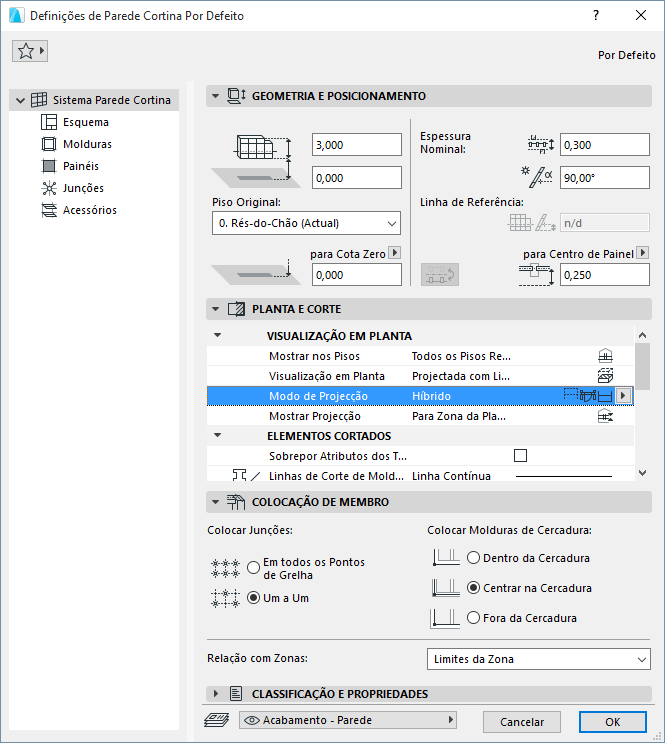This screenshot has height=743, width=665.
Task: Open the Acabamento - Parede layer selector
Action: coord(347,720)
